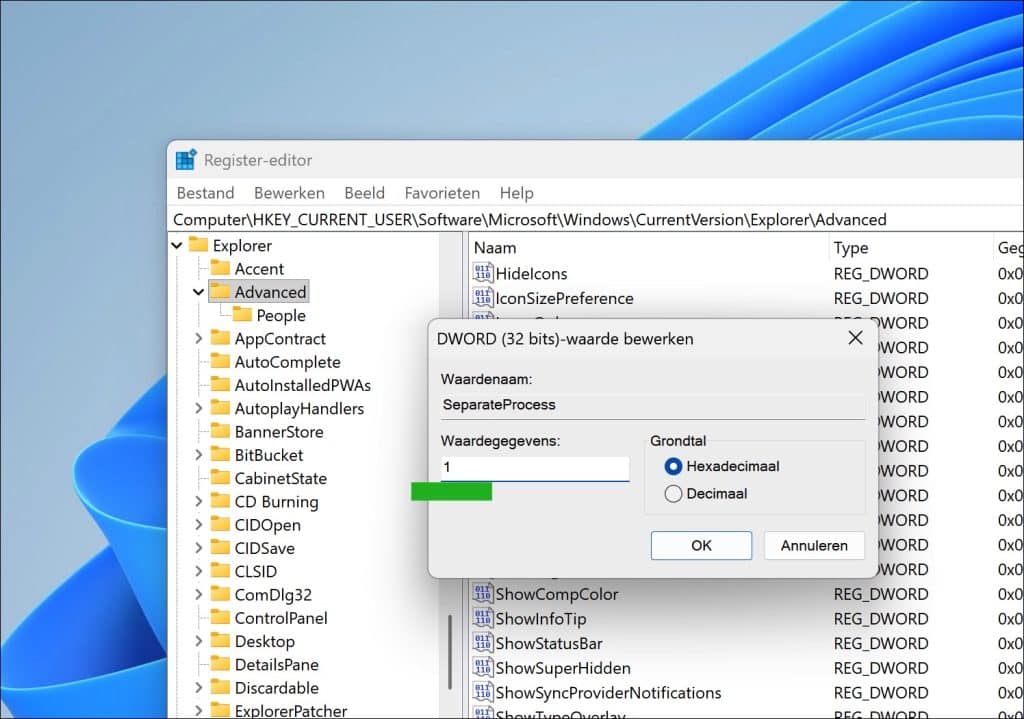Open the Bewerken menu
1024x719 pixels.
coord(289,193)
